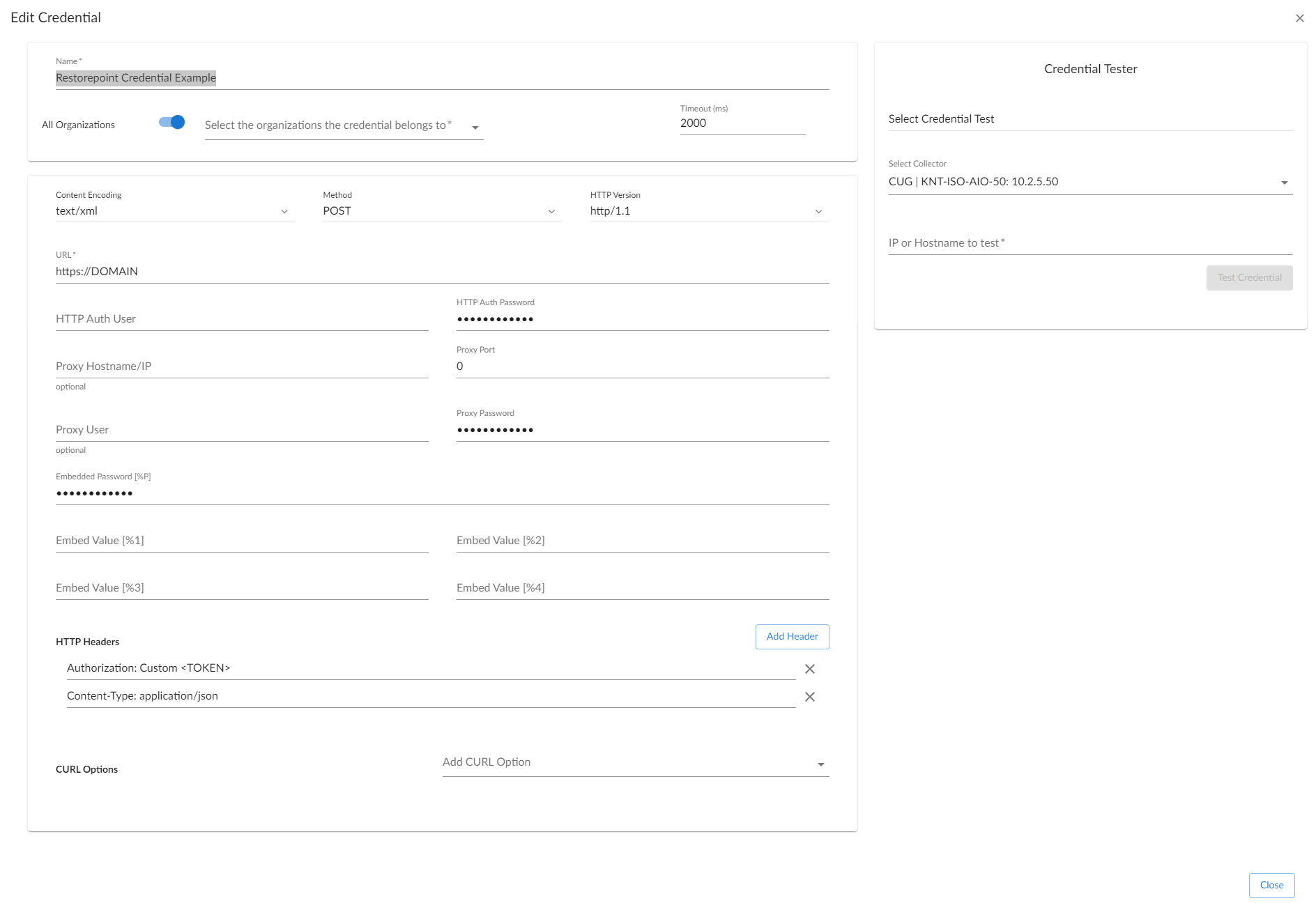Click the Test Credential button
The width and height of the screenshot is (1316, 903).
point(1249,277)
